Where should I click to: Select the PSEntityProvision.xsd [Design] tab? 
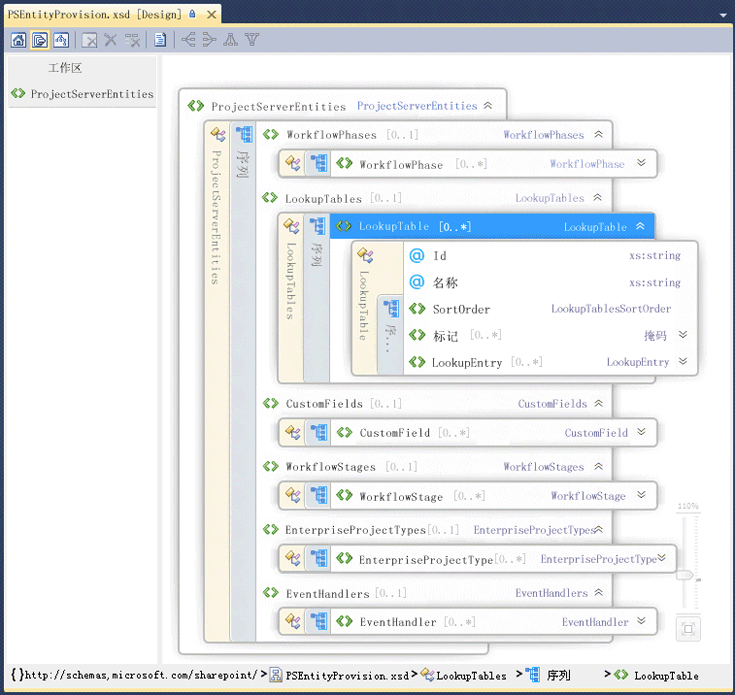(94, 14)
